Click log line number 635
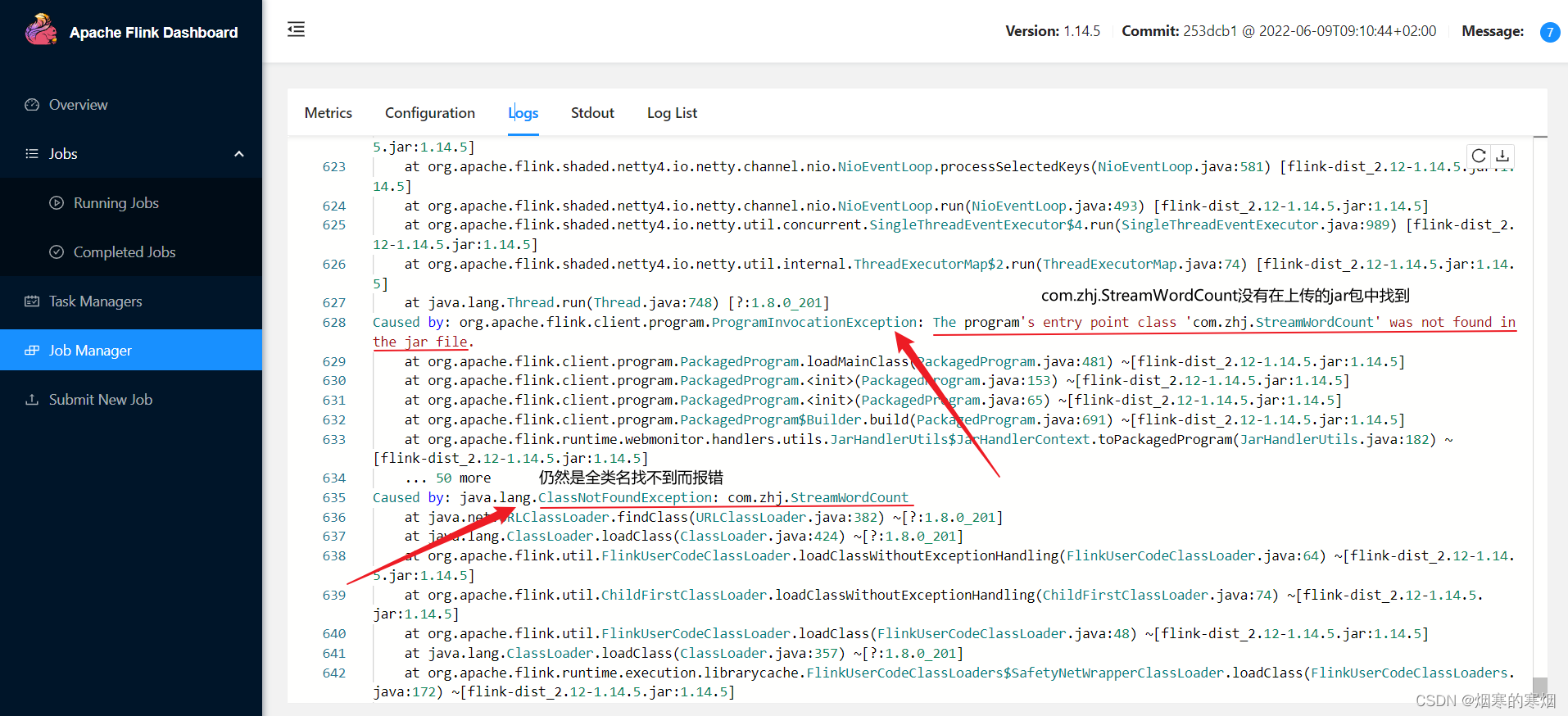The width and height of the screenshot is (1568, 716). 334,498
